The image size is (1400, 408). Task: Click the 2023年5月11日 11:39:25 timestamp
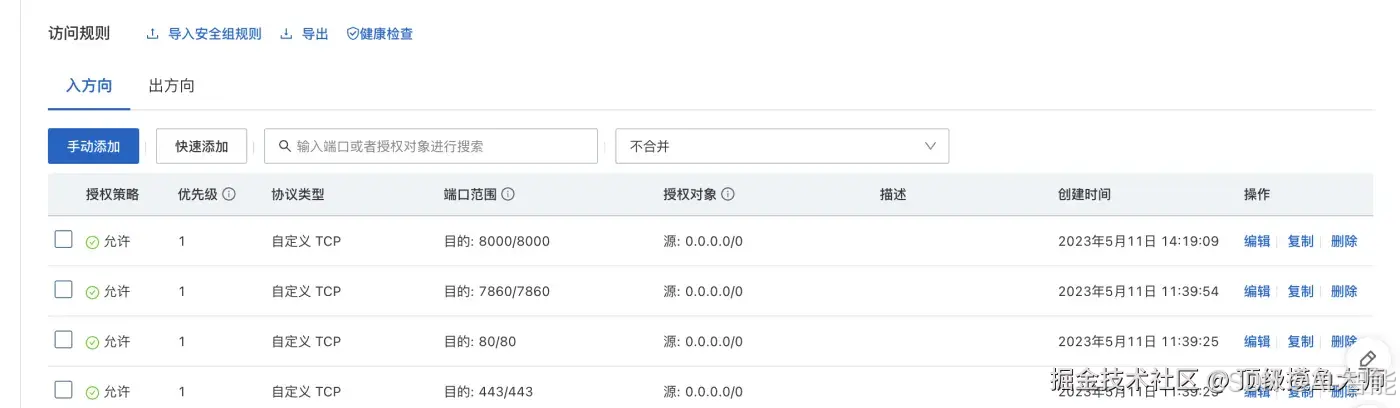coord(1139,341)
